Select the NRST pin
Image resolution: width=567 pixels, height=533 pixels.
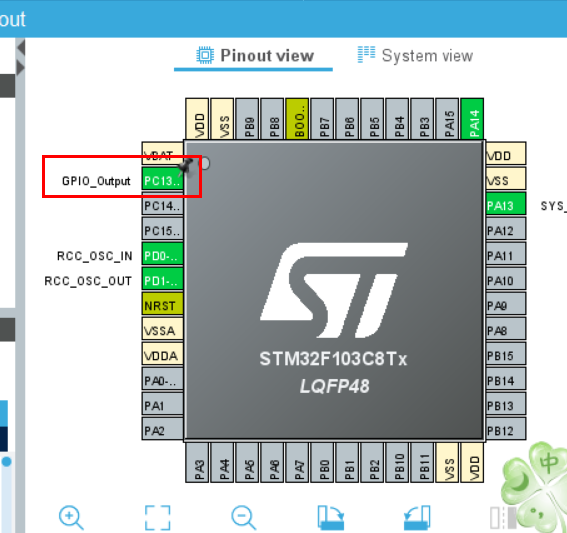162,305
